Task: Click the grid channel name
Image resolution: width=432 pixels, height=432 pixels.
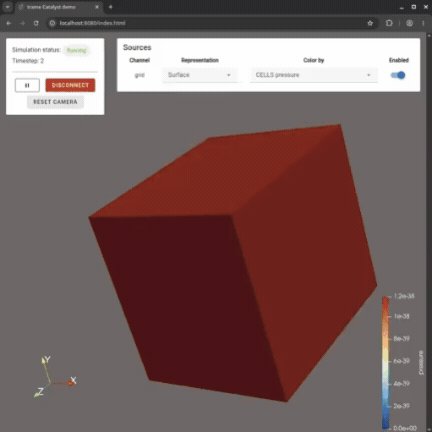Action: click(139, 75)
